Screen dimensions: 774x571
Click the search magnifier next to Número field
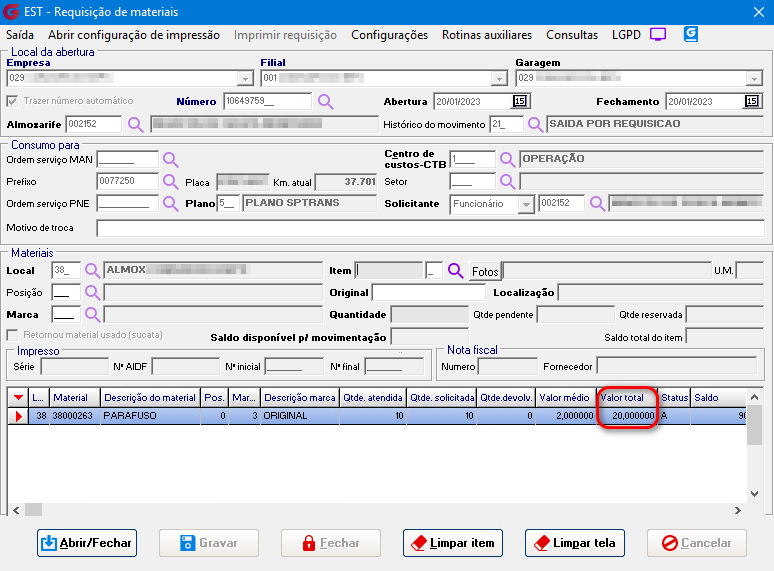click(325, 102)
